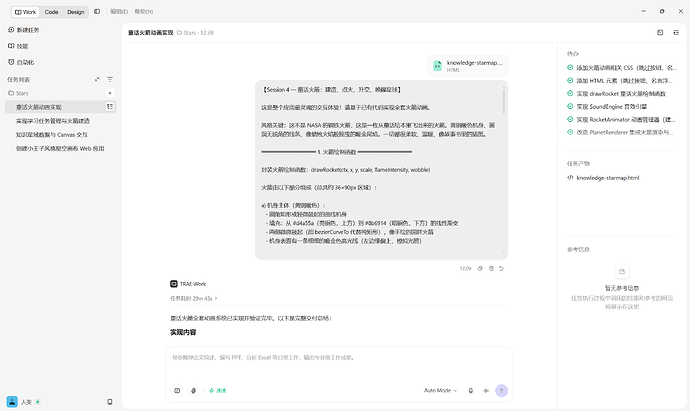The height and width of the screenshot is (411, 690).
Task: Click the microphone voice input icon
Action: 471,390
